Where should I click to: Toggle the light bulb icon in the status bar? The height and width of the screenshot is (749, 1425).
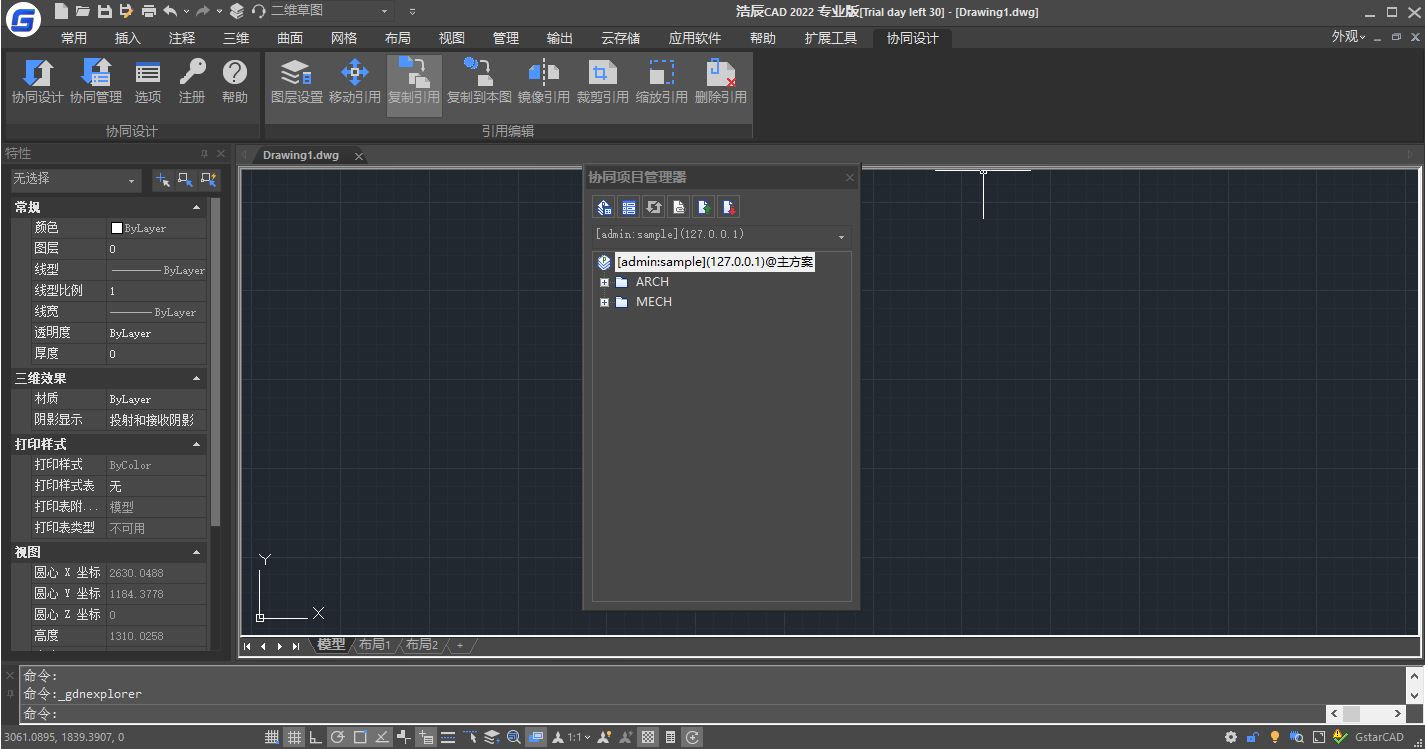[x=1275, y=737]
